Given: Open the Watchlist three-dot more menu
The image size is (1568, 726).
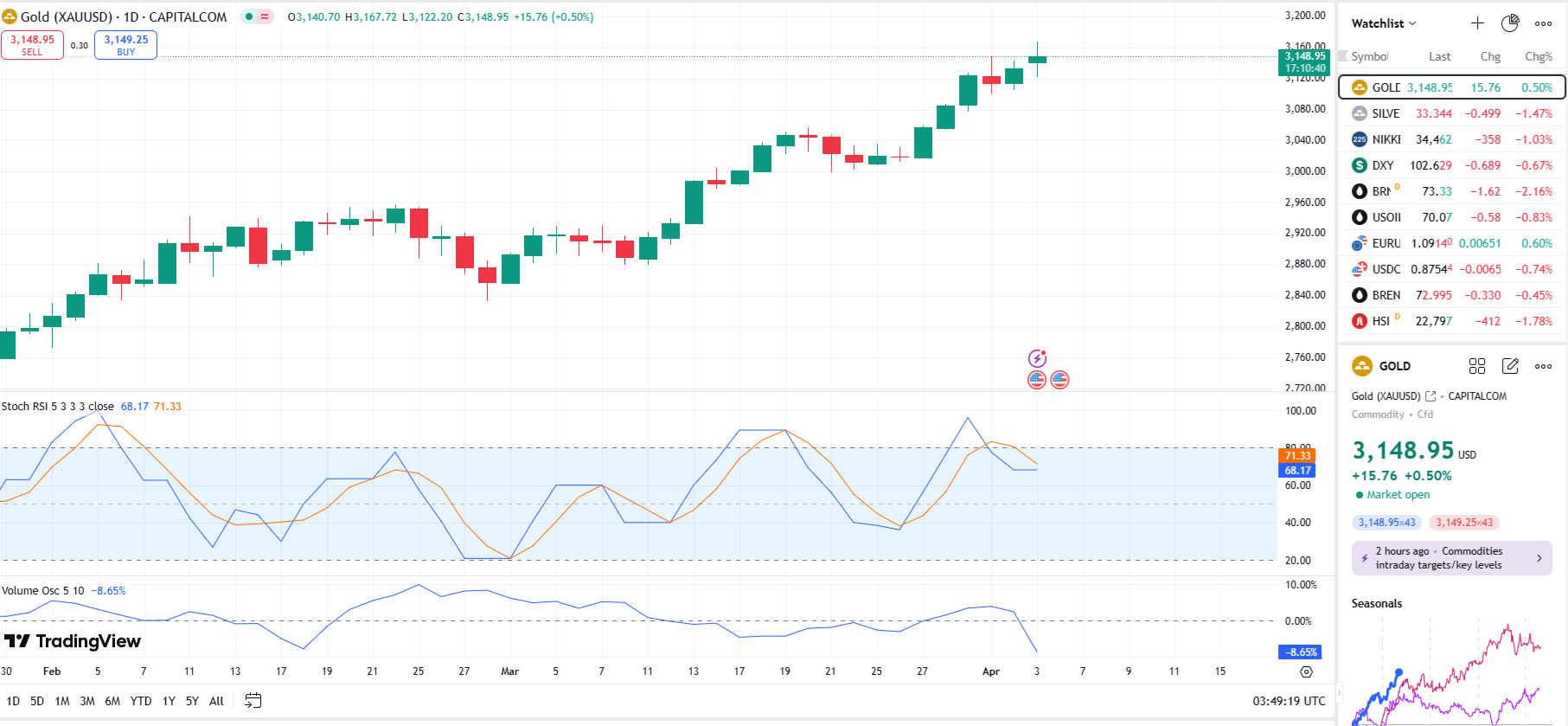Looking at the screenshot, I should 1543,23.
